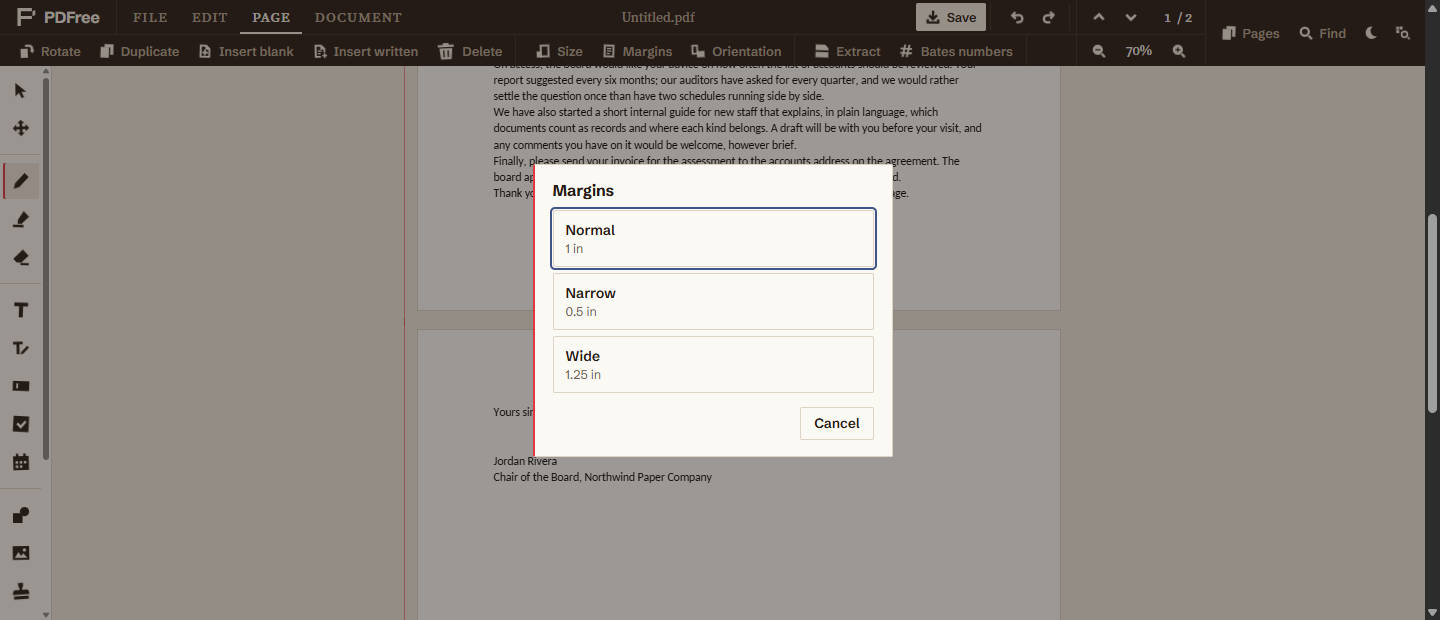Open the EDIT menu

pyautogui.click(x=210, y=18)
